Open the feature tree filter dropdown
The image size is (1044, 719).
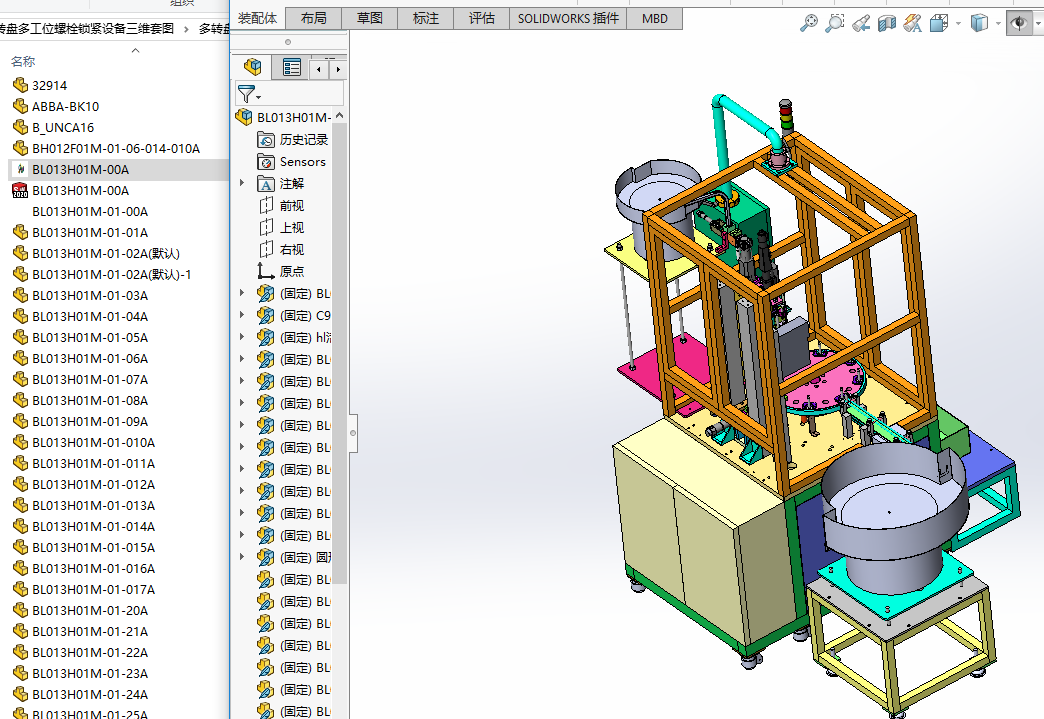click(x=249, y=94)
